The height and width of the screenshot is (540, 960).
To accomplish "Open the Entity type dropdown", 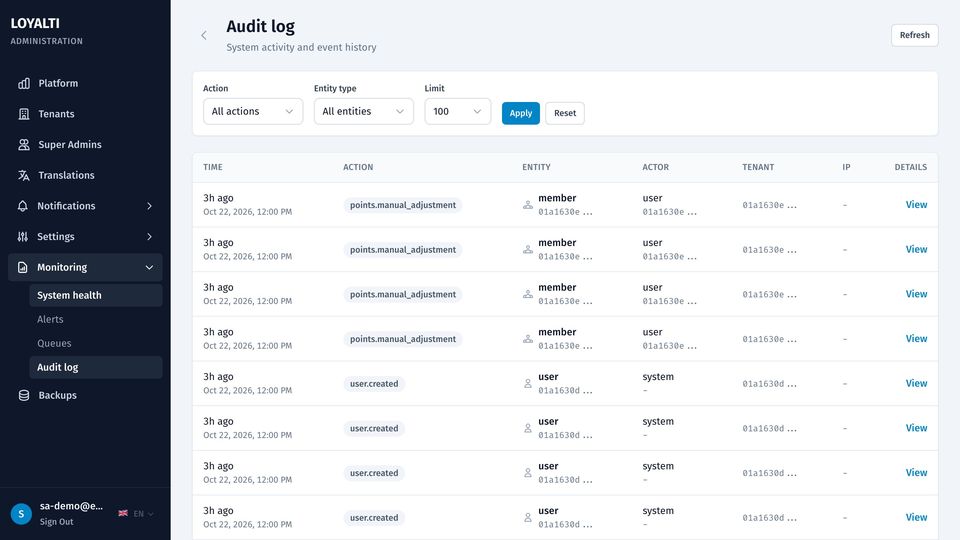I will pyautogui.click(x=364, y=111).
